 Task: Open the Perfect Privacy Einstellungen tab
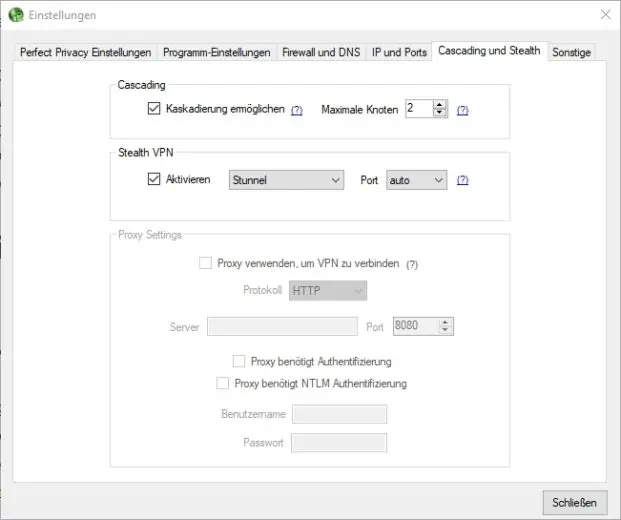(x=86, y=52)
